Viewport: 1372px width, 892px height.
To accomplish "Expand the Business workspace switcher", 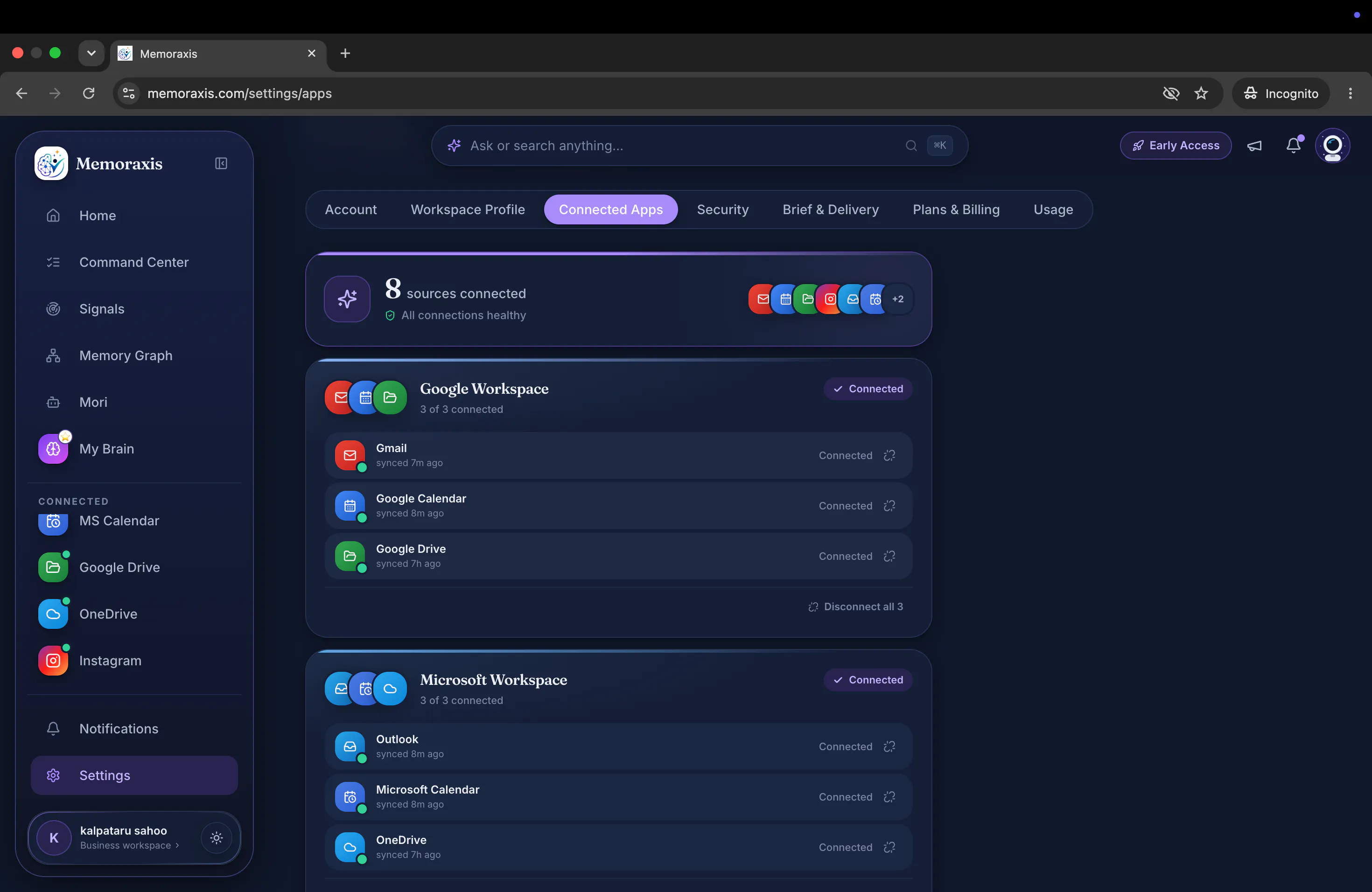I will [130, 845].
